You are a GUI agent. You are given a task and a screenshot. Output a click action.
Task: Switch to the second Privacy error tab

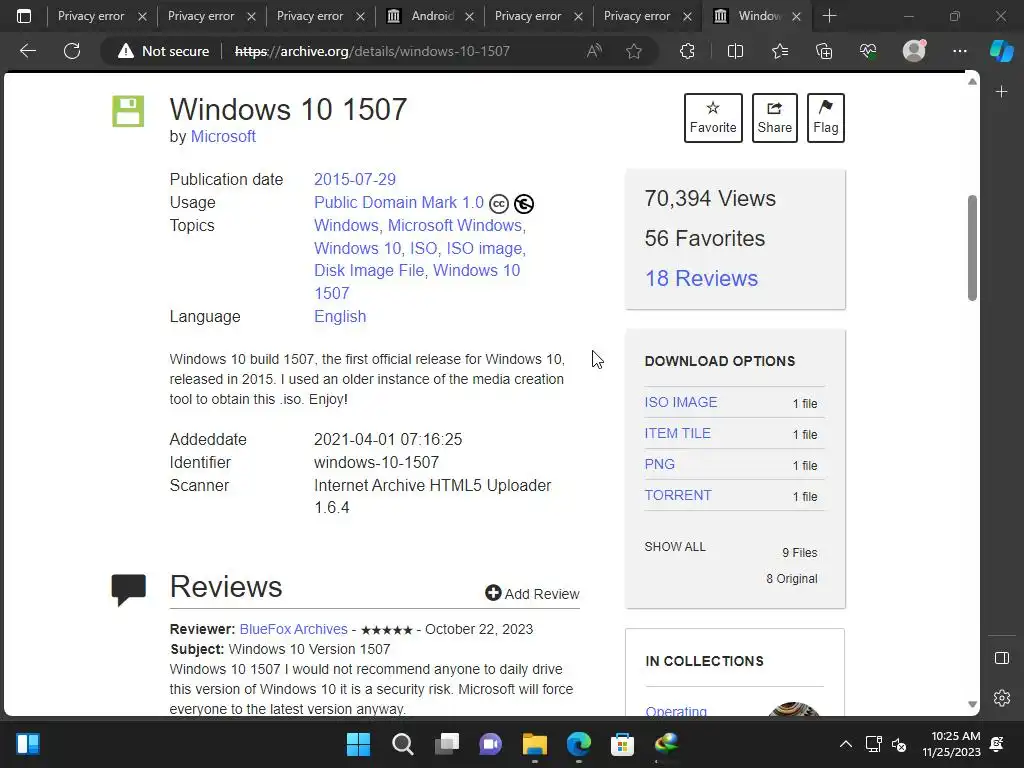pos(200,16)
